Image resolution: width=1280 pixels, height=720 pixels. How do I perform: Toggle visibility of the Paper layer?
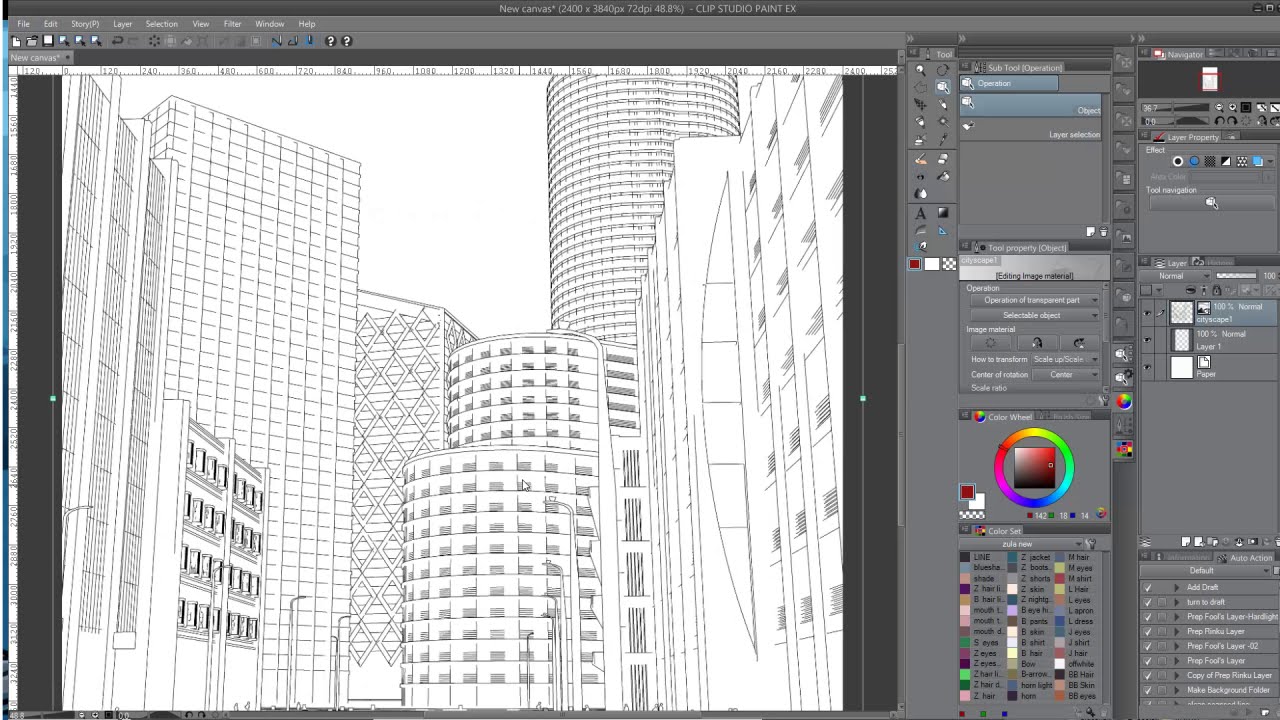click(x=1147, y=368)
